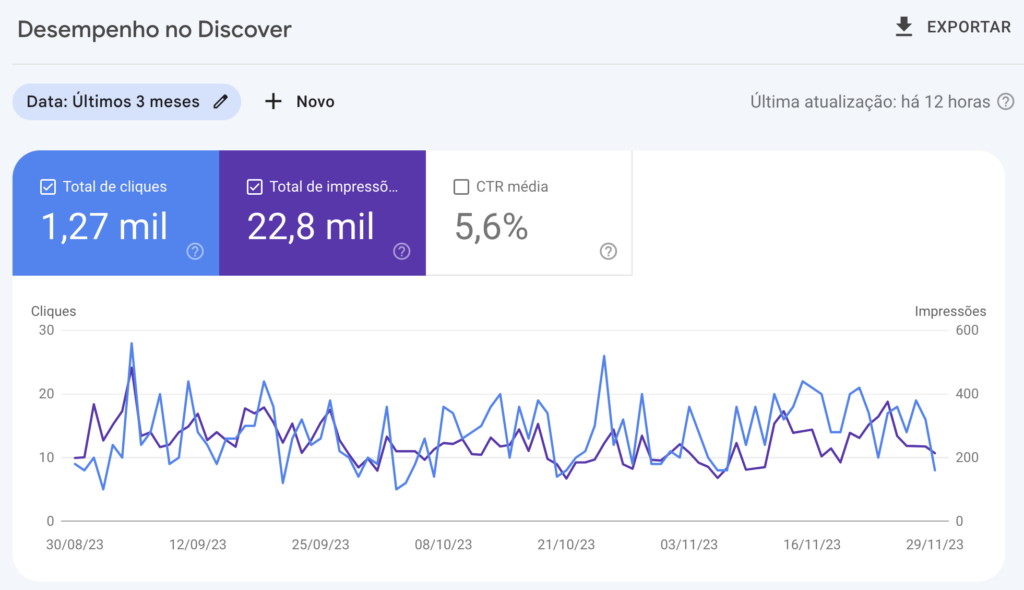1024x590 pixels.
Task: Click the 16/11/23 date on the chart axis
Action: (812, 544)
